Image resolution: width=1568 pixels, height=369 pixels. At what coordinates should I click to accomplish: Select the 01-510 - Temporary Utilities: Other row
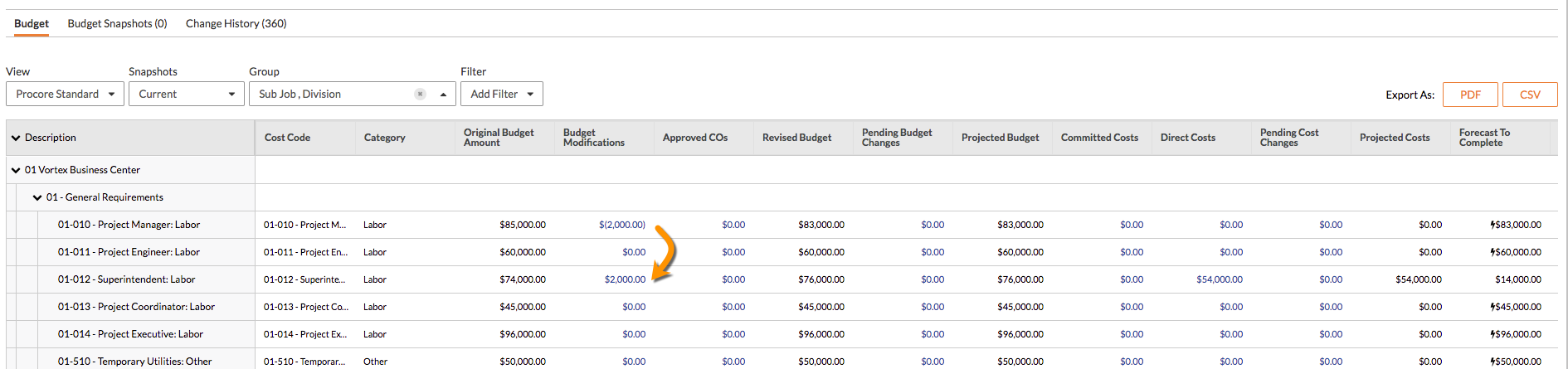(x=134, y=362)
